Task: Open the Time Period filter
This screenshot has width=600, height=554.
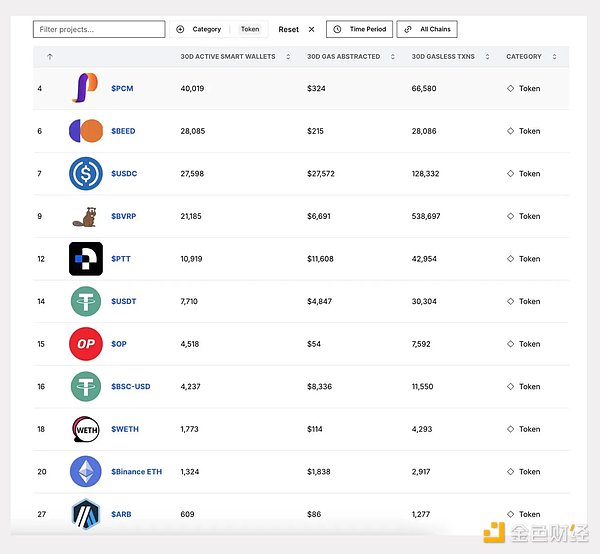Action: coord(359,30)
